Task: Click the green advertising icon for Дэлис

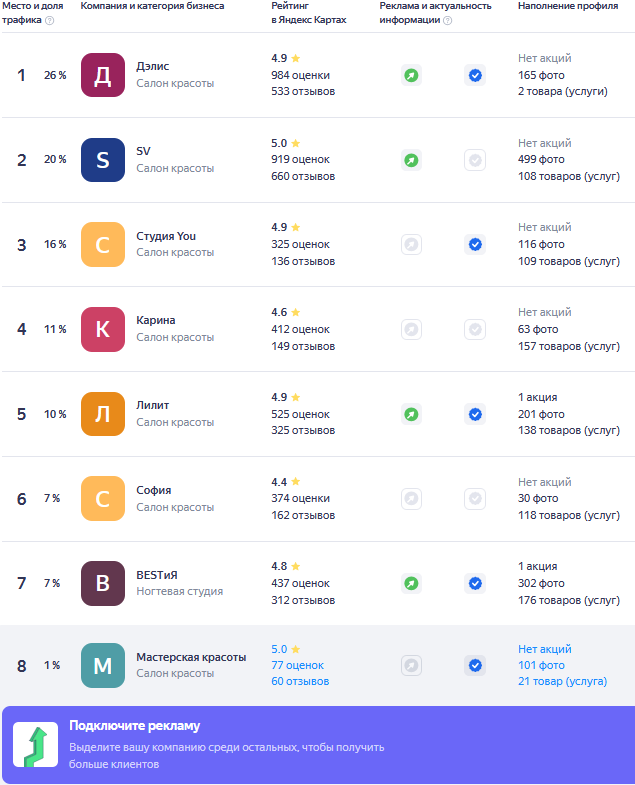Action: tap(411, 75)
